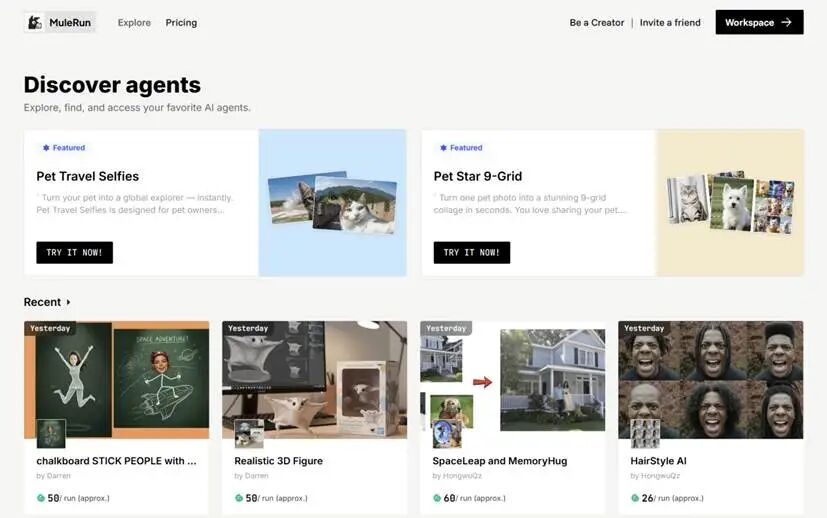Click the Realistic 3D Figure creator avatar

click(249, 433)
